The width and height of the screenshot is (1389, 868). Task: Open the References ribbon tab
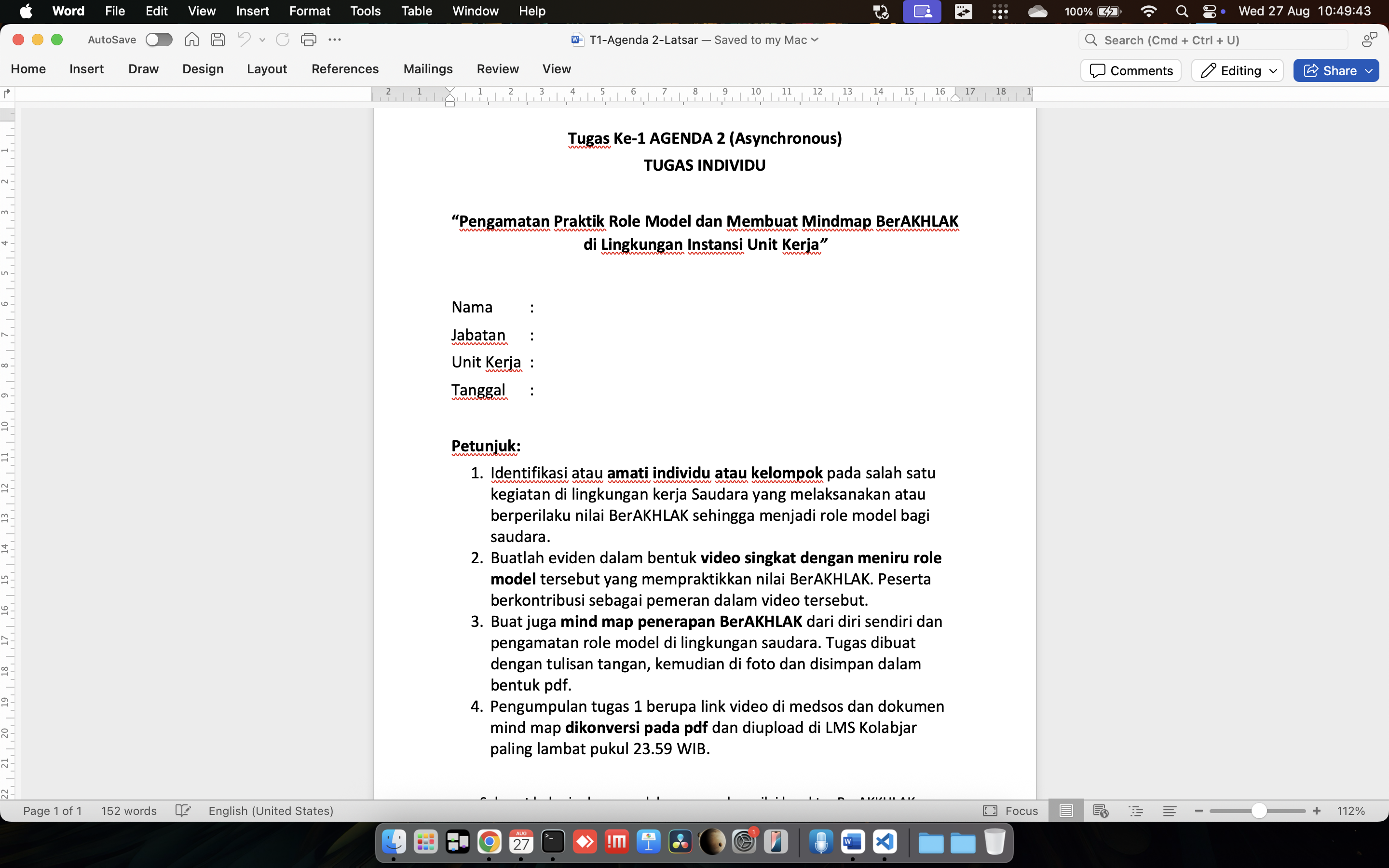344,69
